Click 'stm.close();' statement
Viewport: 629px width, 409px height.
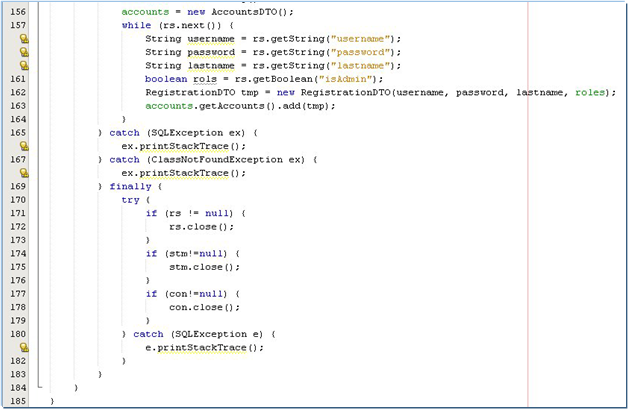click(x=205, y=267)
